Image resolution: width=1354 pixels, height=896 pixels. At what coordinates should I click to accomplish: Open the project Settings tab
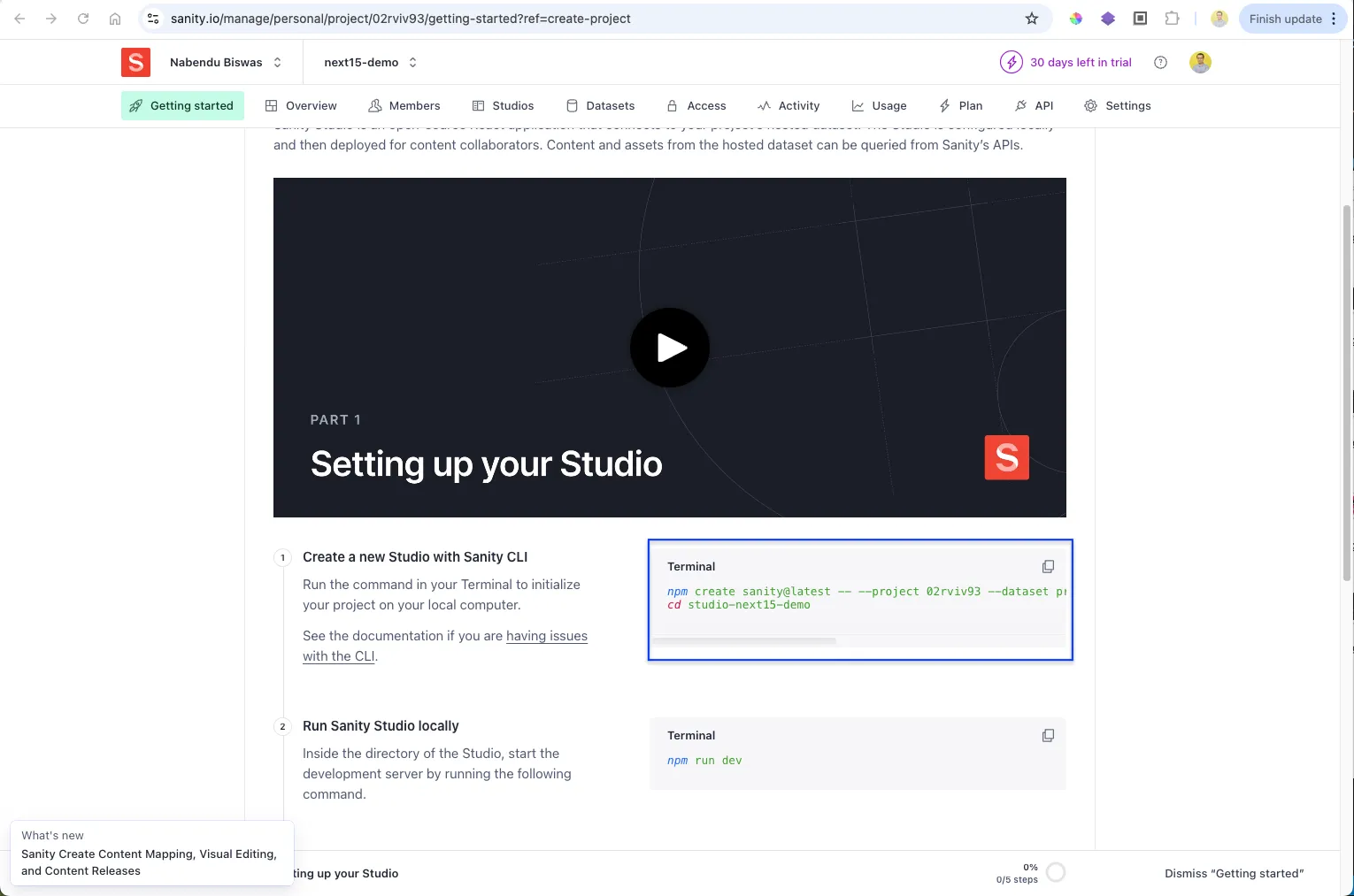(x=1118, y=105)
